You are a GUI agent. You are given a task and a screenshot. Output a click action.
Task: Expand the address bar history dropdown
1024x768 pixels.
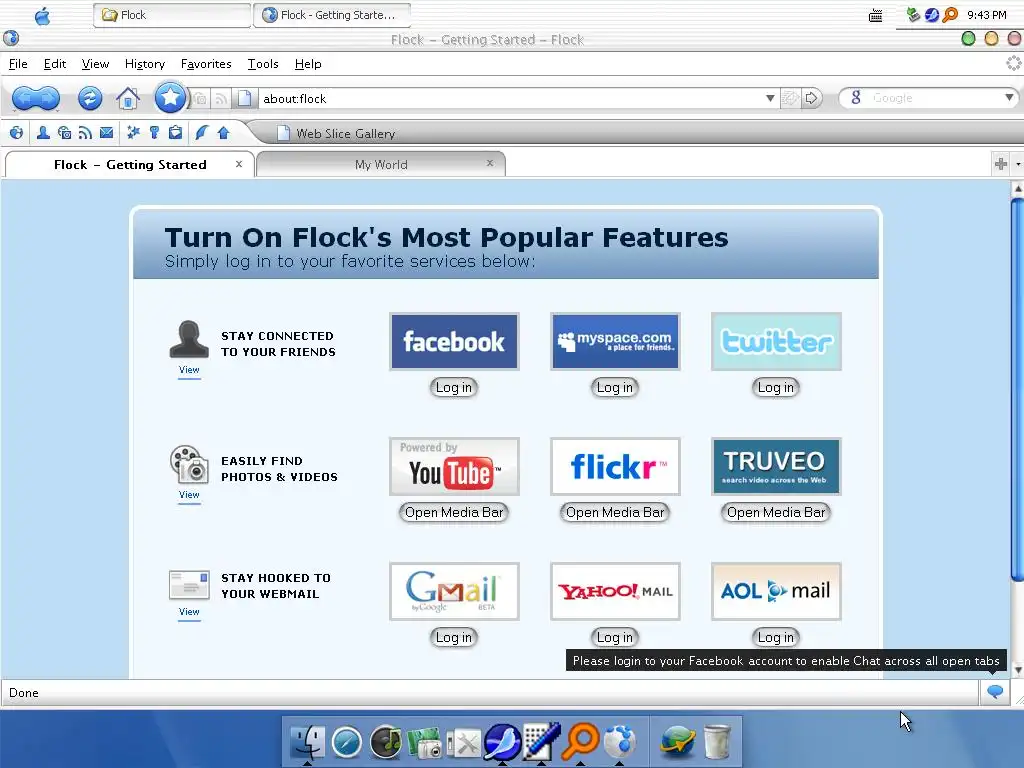coord(770,99)
